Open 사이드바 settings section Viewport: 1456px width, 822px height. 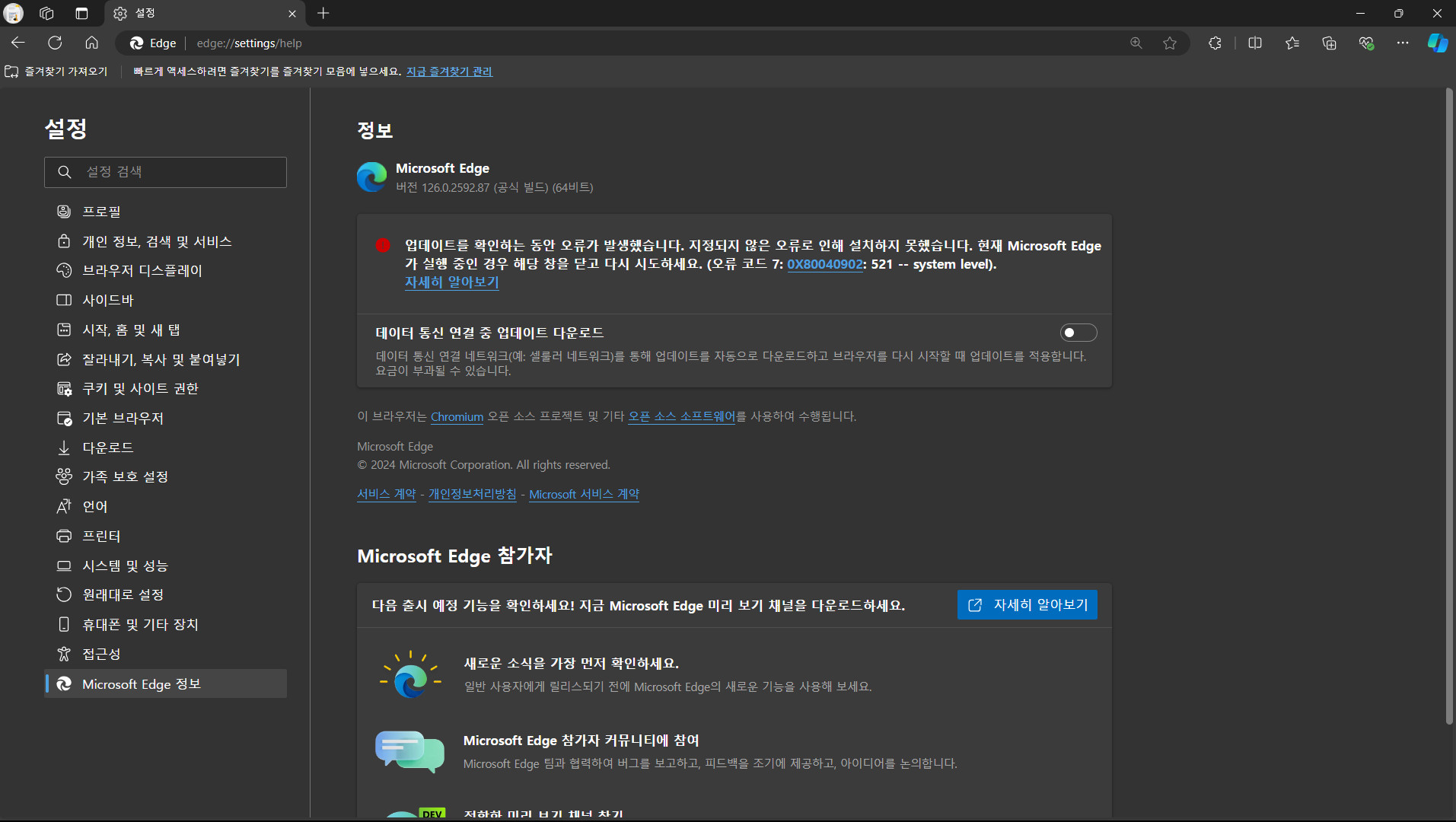click(x=165, y=300)
